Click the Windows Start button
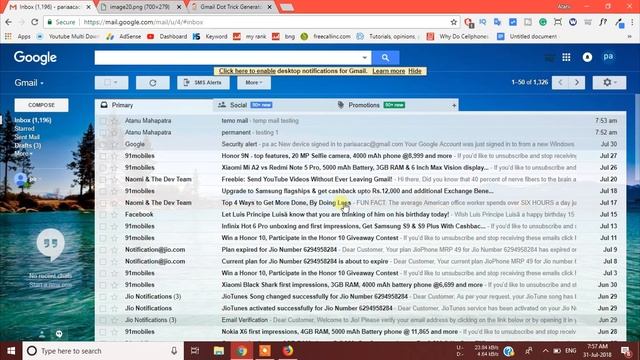Viewport: 640px width, 360px height. pos(11,351)
